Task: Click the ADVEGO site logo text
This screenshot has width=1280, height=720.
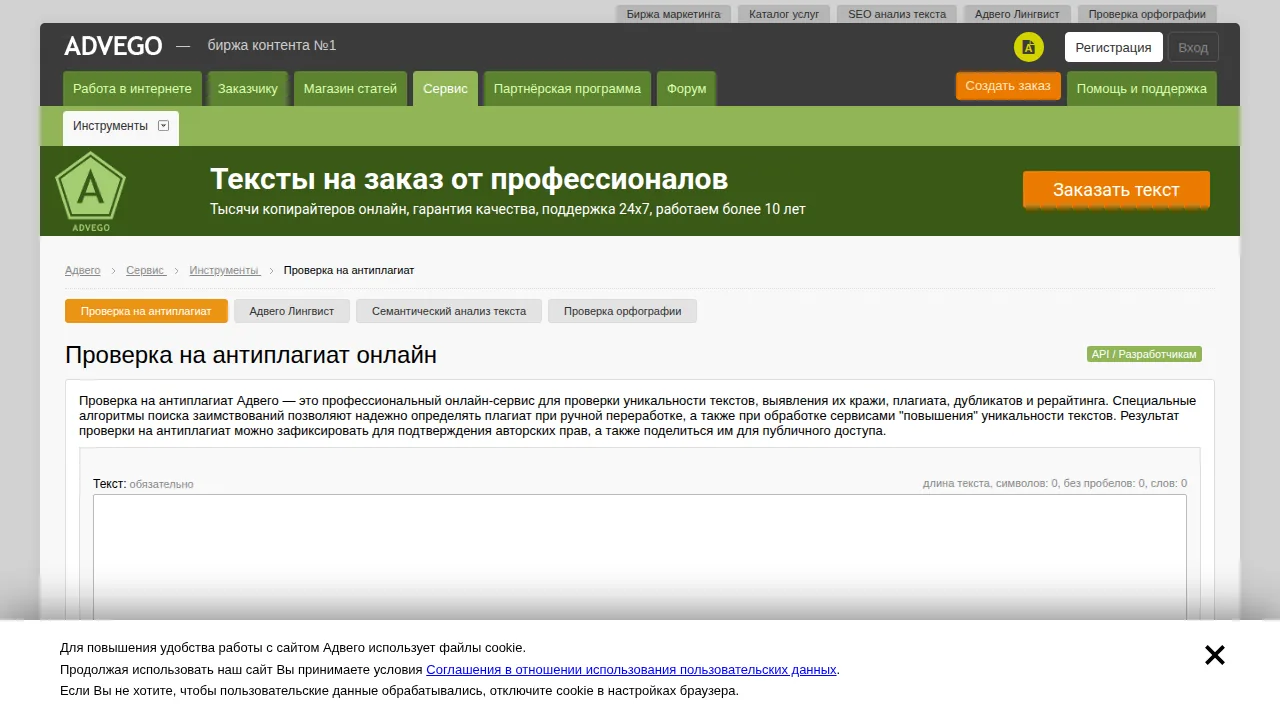Action: 113,46
